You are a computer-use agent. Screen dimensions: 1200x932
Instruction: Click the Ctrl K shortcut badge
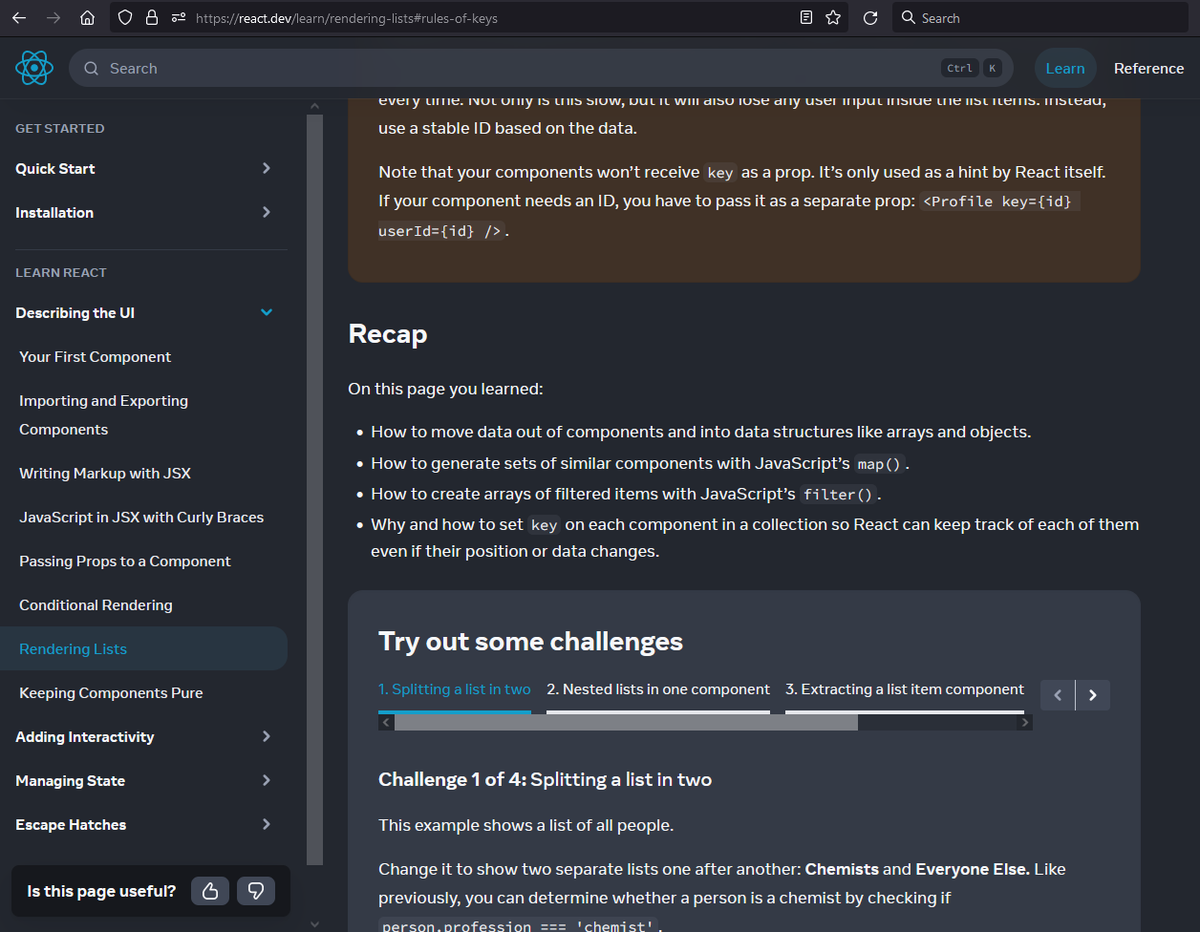[x=972, y=68]
